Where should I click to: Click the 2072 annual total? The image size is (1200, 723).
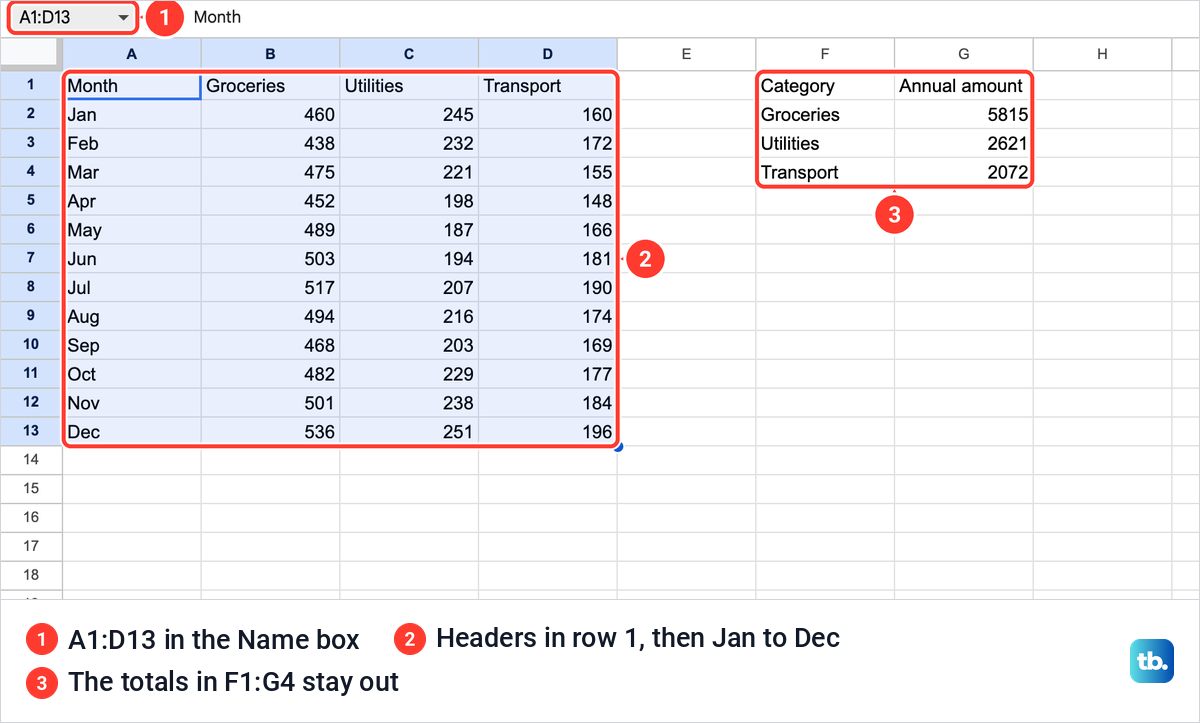[x=964, y=173]
